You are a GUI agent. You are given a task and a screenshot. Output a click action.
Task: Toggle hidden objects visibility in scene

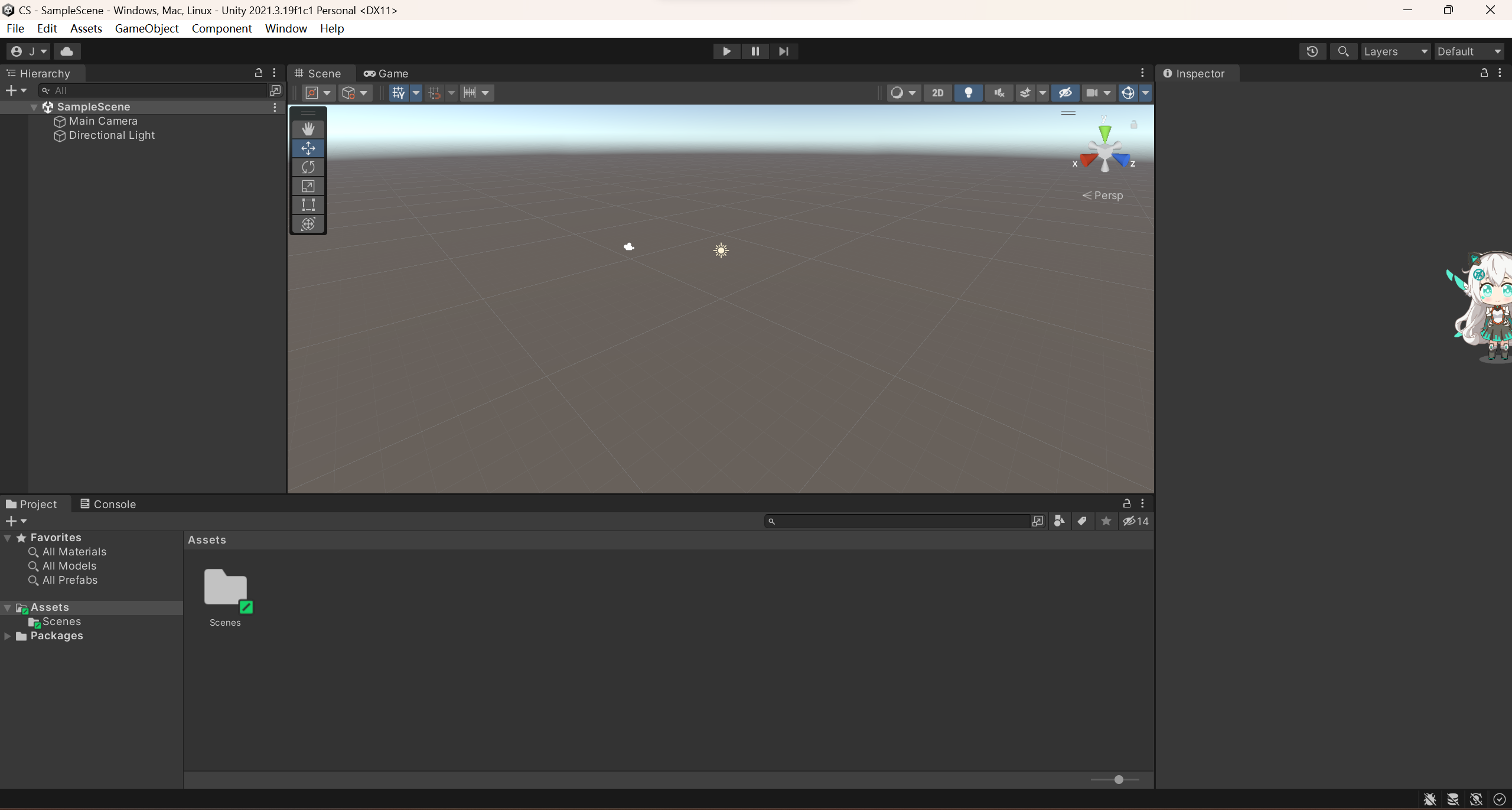click(1065, 93)
